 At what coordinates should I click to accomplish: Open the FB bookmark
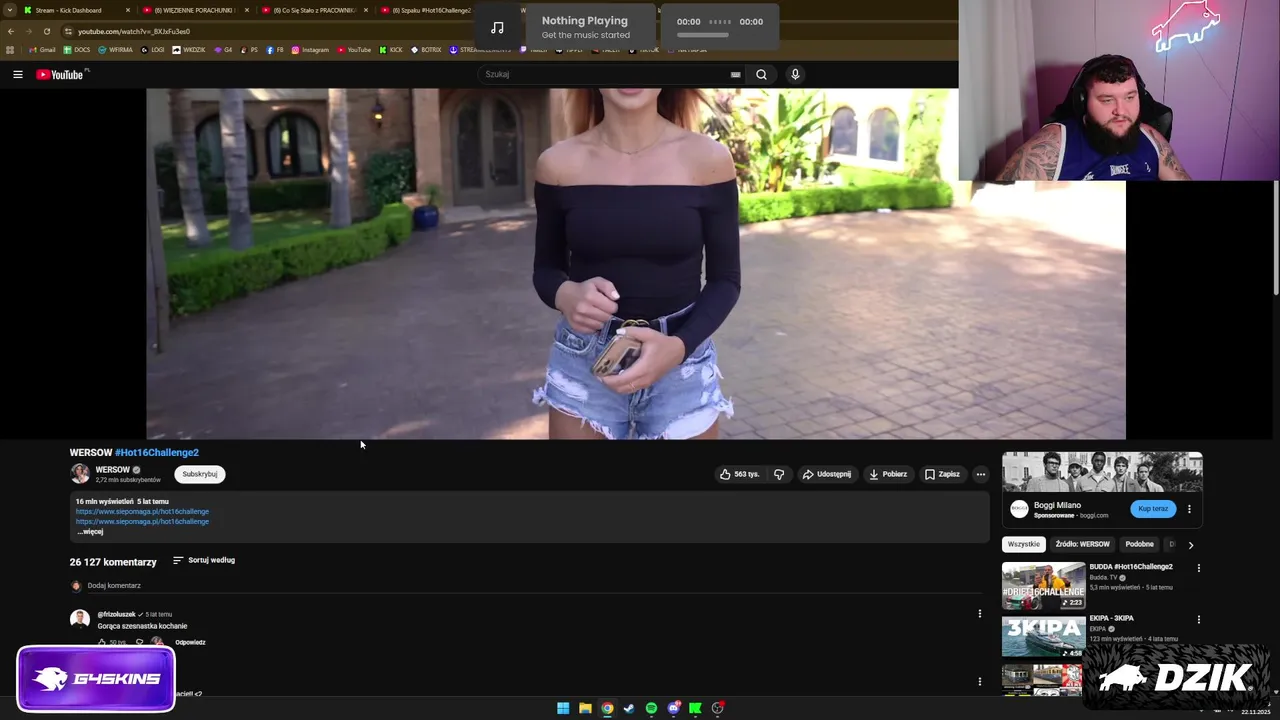275,49
